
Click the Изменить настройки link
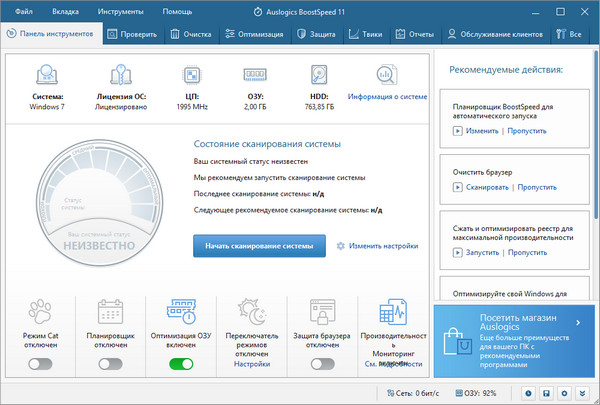(x=377, y=246)
